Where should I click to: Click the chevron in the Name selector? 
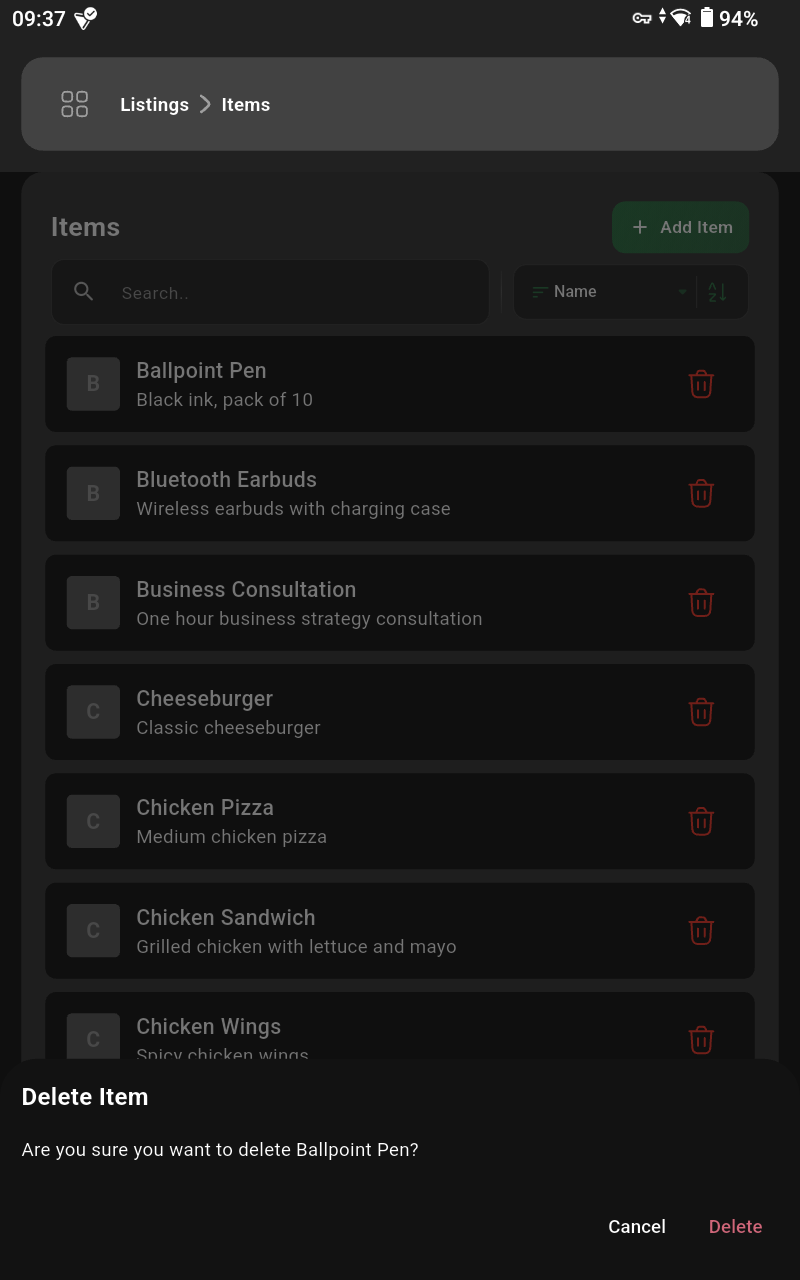682,292
